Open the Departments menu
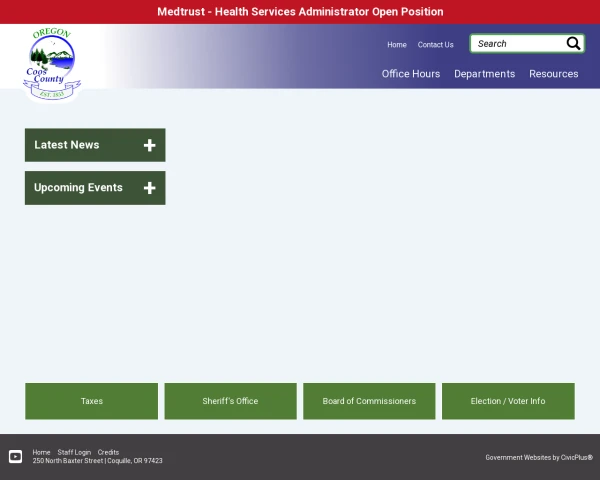Image resolution: width=600 pixels, height=480 pixels. pos(484,74)
